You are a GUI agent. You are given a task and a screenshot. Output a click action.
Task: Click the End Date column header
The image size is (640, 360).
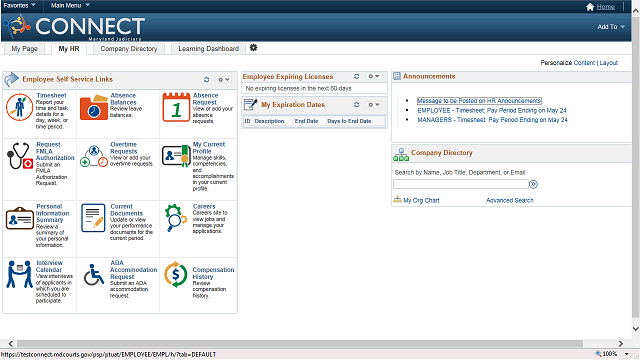[x=307, y=121]
